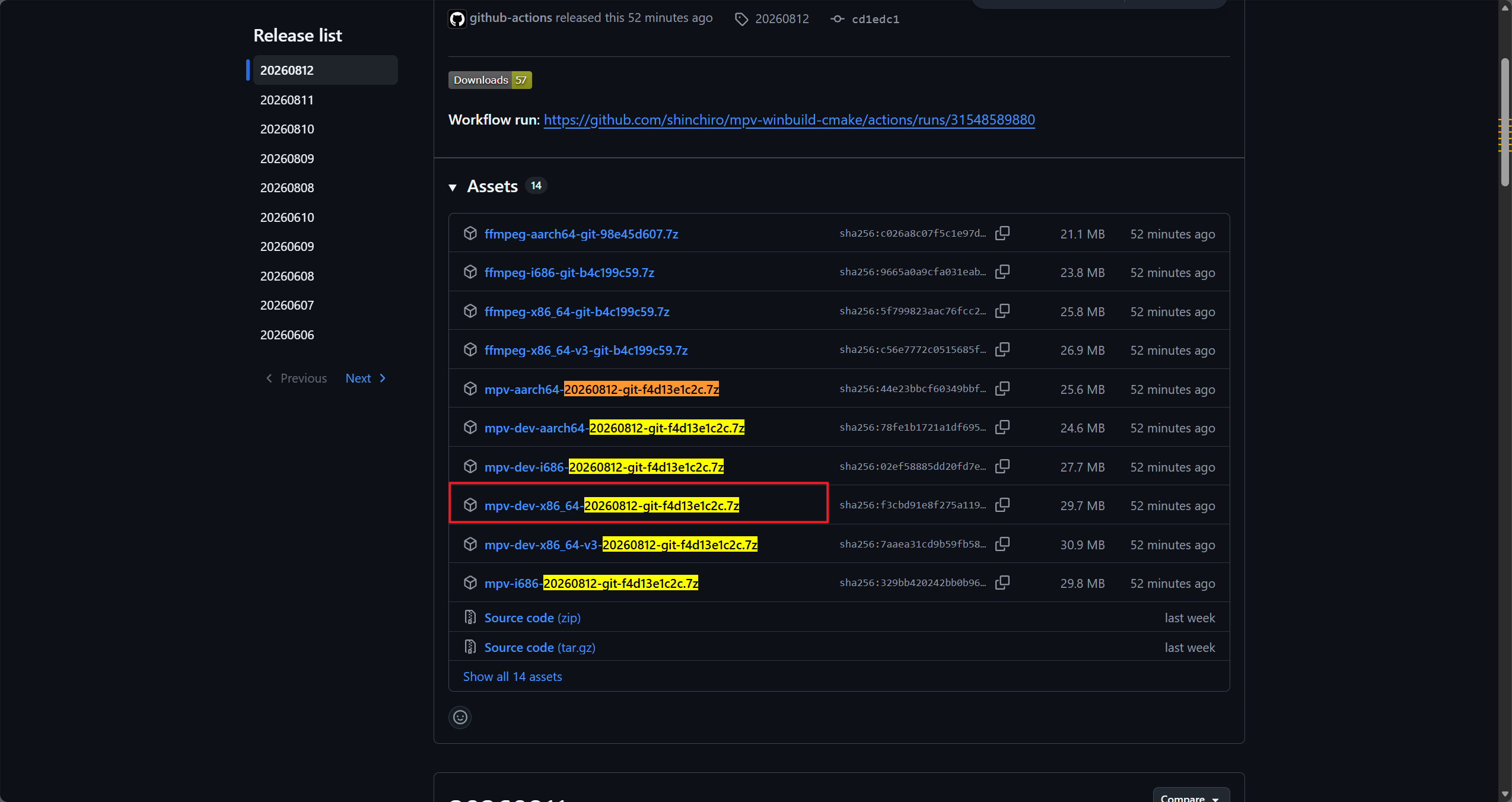
Task: Click the Assets count badge '14'
Action: pos(536,186)
